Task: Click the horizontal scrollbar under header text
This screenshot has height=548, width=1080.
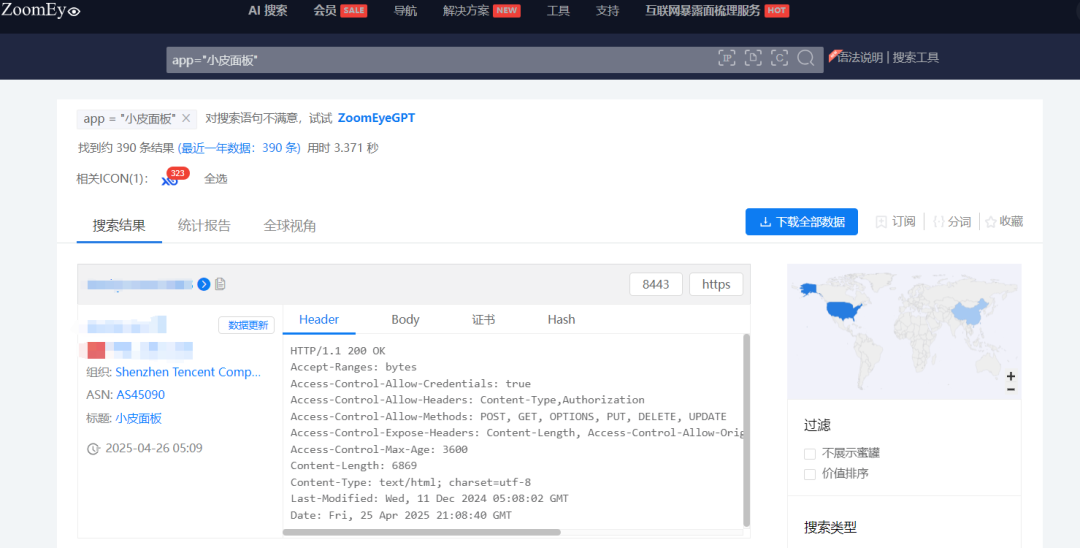Action: click(422, 532)
